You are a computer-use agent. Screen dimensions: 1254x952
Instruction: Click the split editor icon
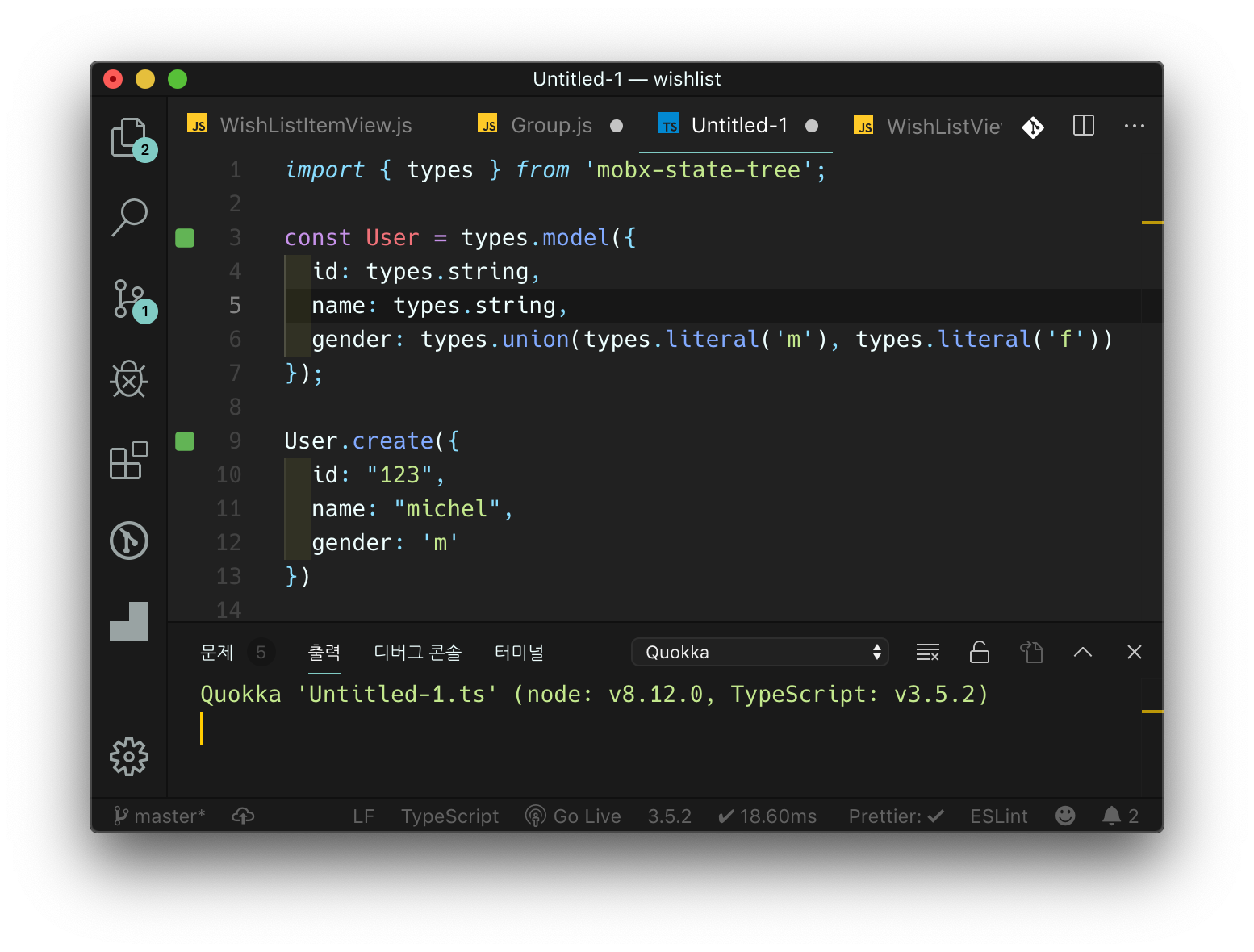1083,126
